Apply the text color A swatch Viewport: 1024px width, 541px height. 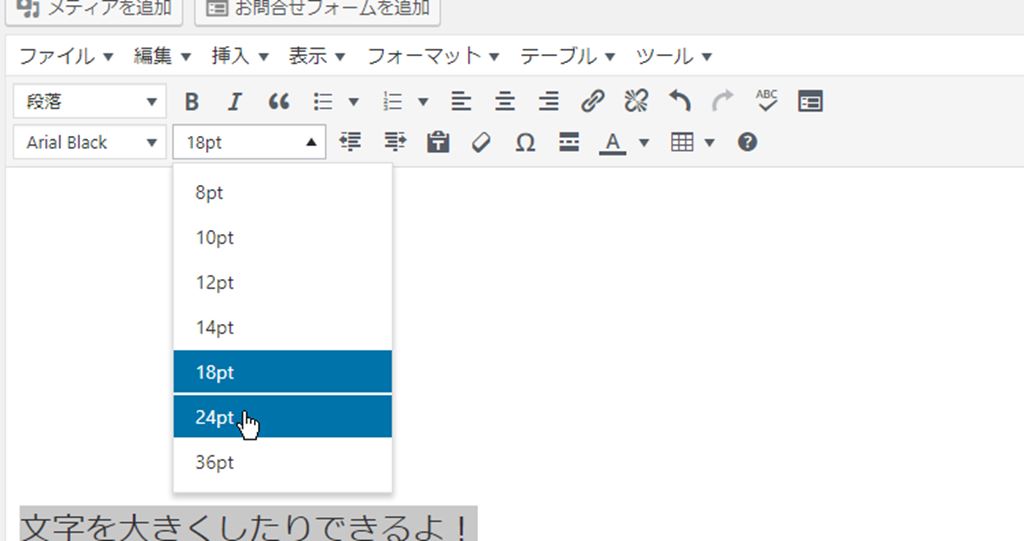[612, 142]
